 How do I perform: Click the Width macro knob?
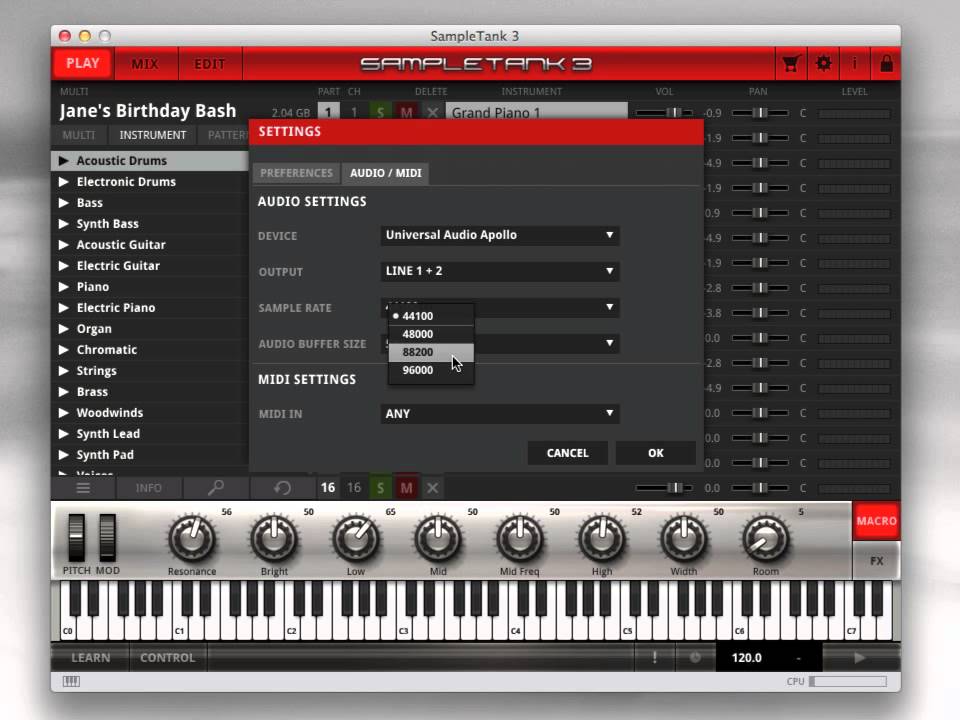click(x=684, y=539)
